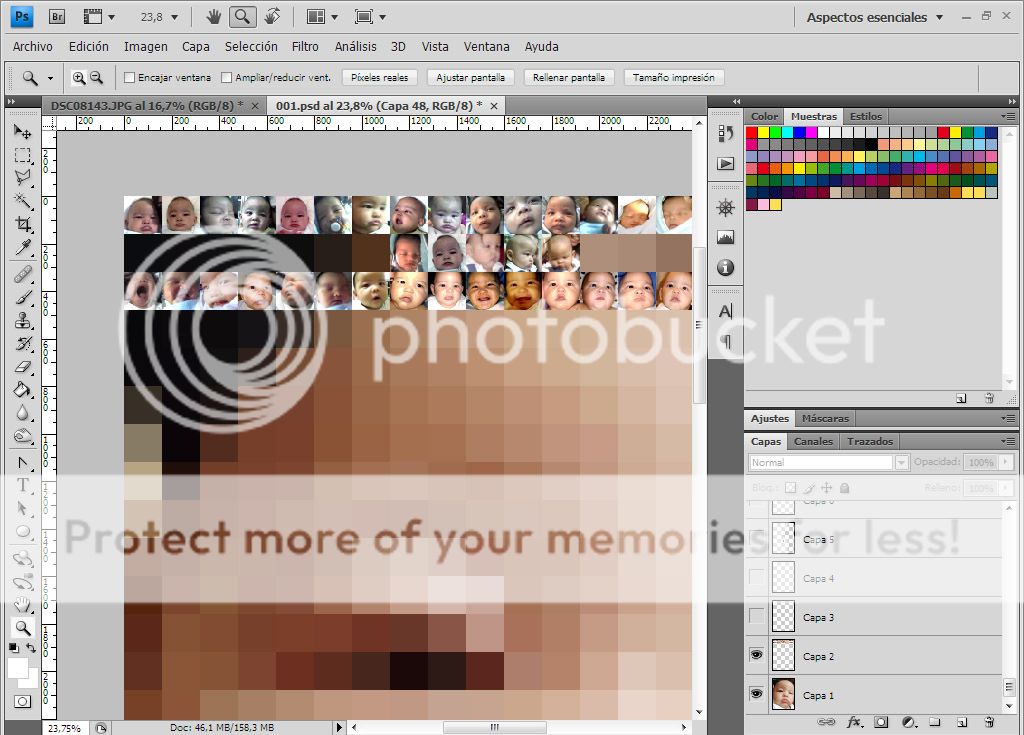
Task: Open the Opacidad slider dropdown arrow
Action: pos(1006,462)
